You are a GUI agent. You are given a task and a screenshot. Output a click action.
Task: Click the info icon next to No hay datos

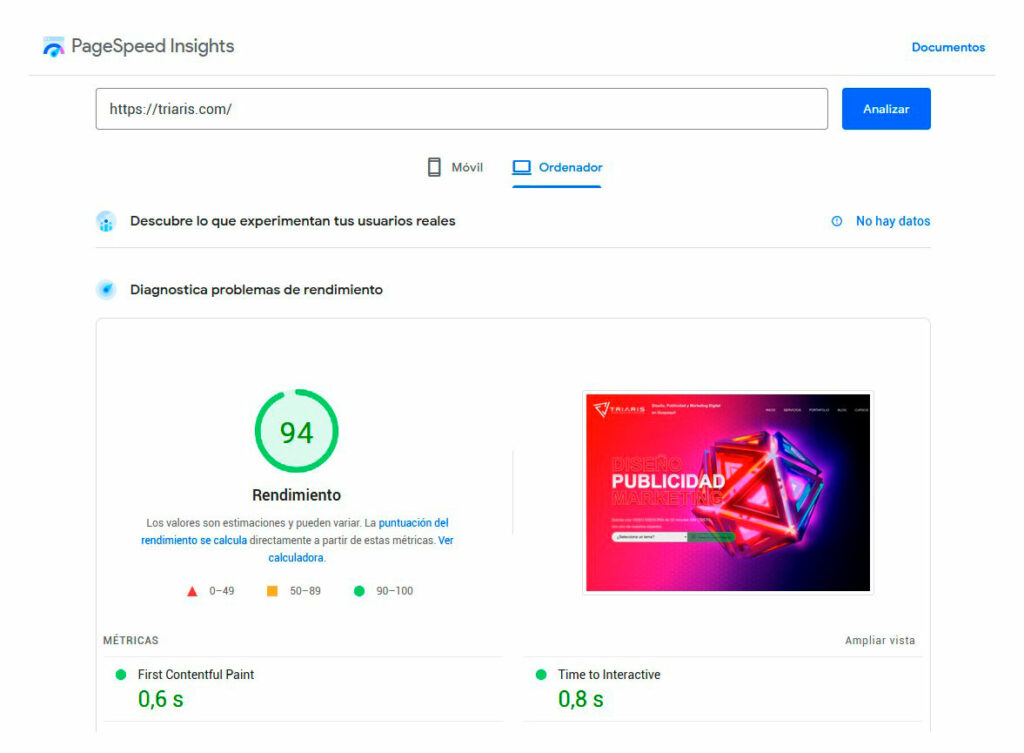pyautogui.click(x=836, y=221)
